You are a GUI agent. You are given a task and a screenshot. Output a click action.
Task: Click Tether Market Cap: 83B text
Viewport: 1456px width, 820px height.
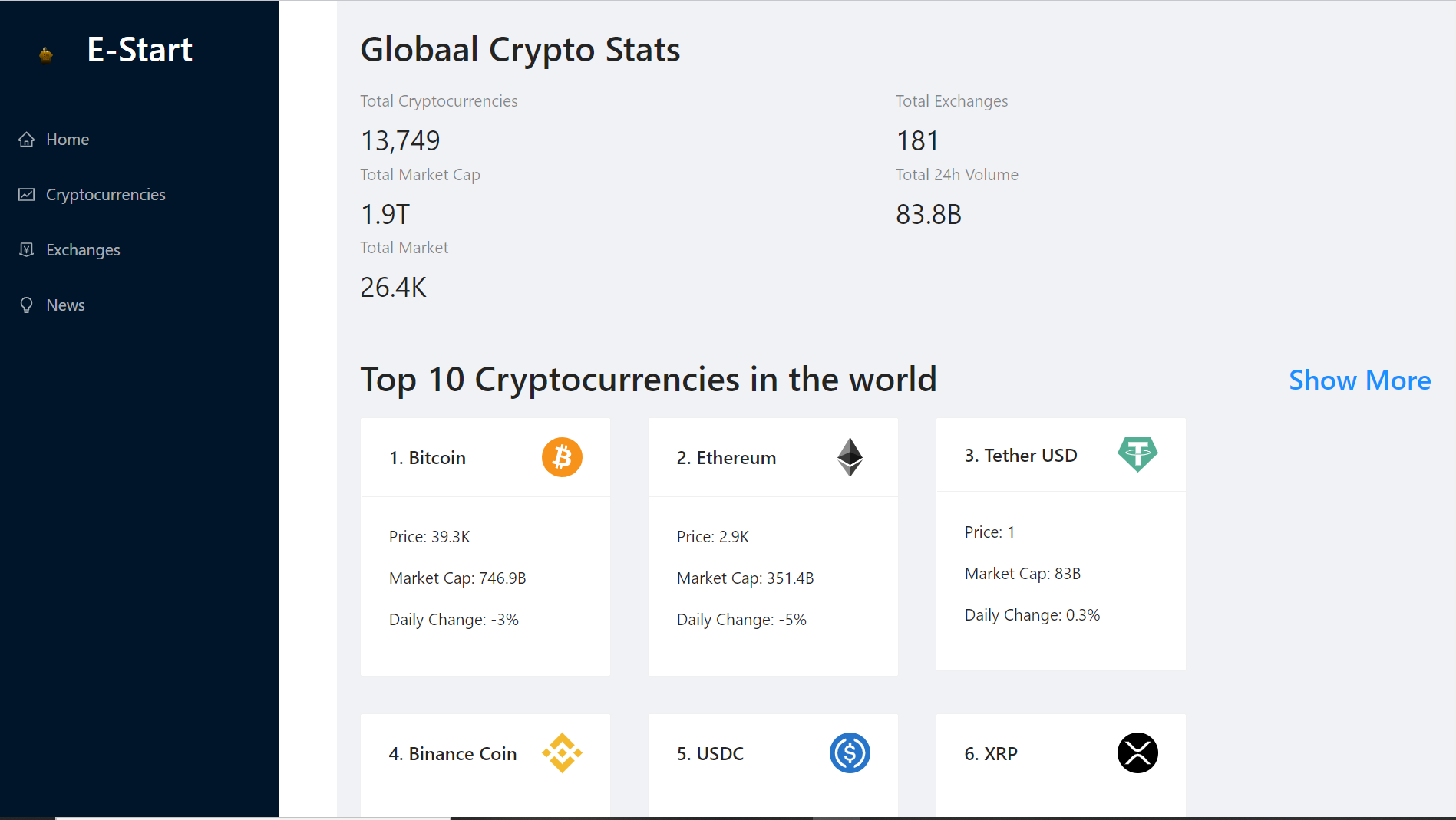[1022, 574]
